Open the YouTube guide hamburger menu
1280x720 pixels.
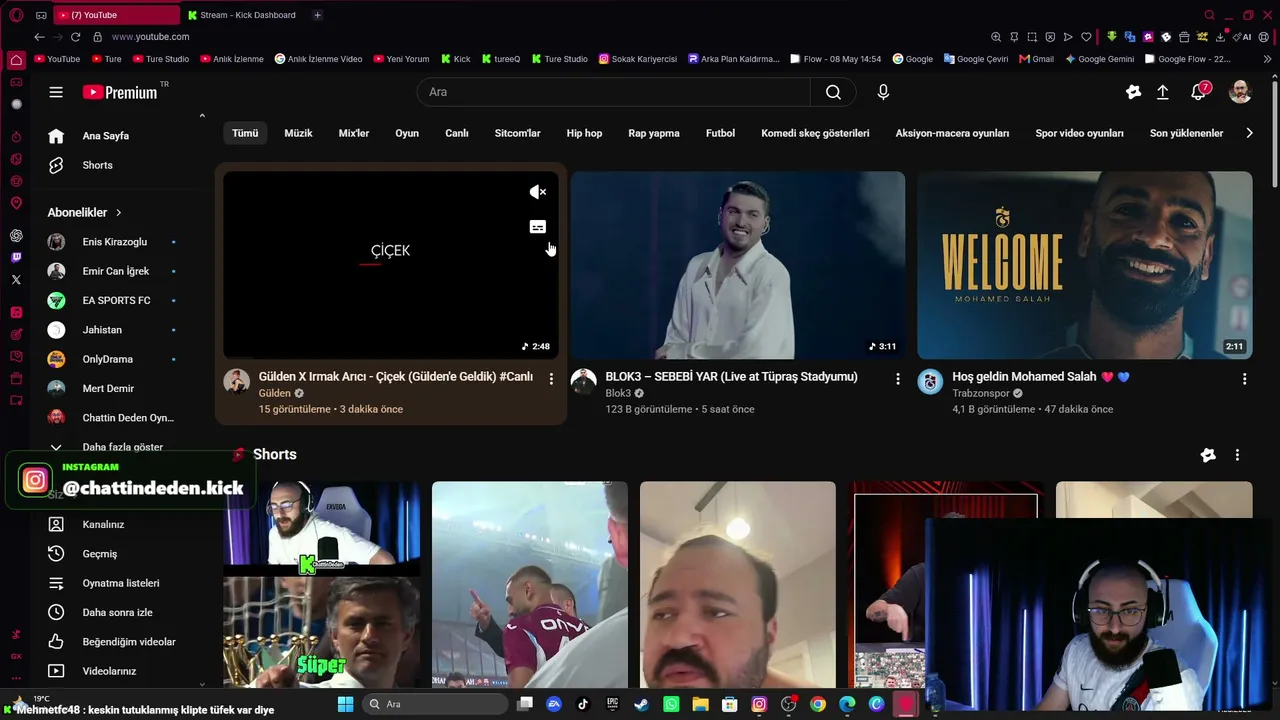pos(56,92)
